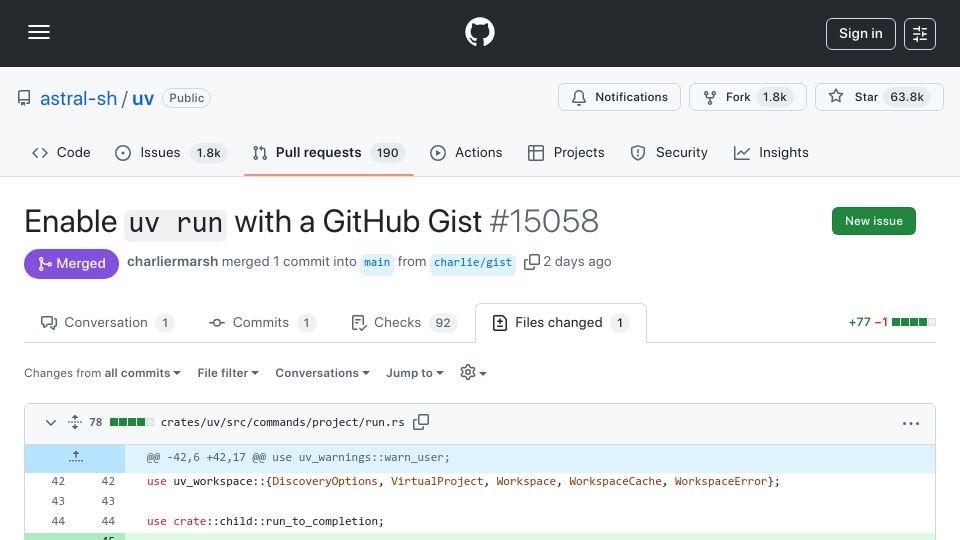This screenshot has height=540, width=960.
Task: Open the Changes from all commits dropdown
Action: pyautogui.click(x=102, y=373)
